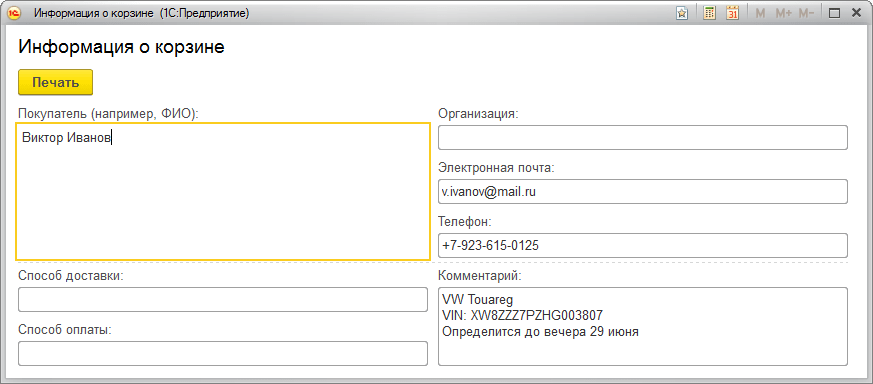Click the heading 'Информация о корзине'
The height and width of the screenshot is (384, 873).
pyautogui.click(x=121, y=47)
